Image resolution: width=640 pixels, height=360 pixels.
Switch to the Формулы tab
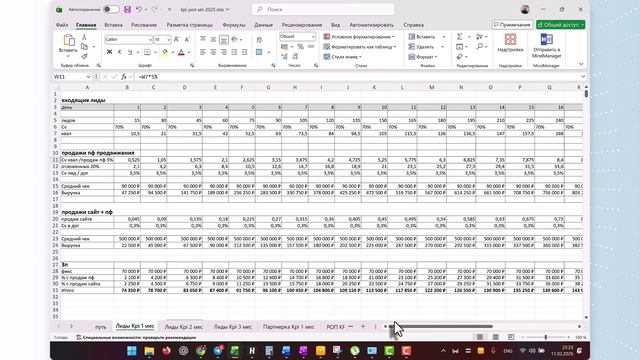[234, 25]
